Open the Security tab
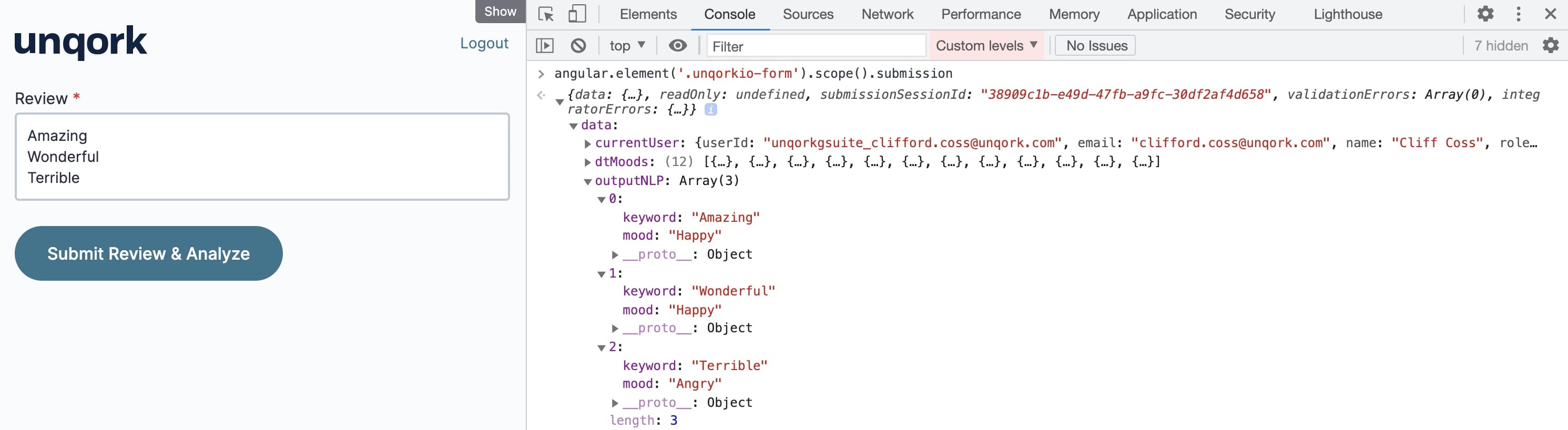This screenshot has height=430, width=1568. [1249, 14]
